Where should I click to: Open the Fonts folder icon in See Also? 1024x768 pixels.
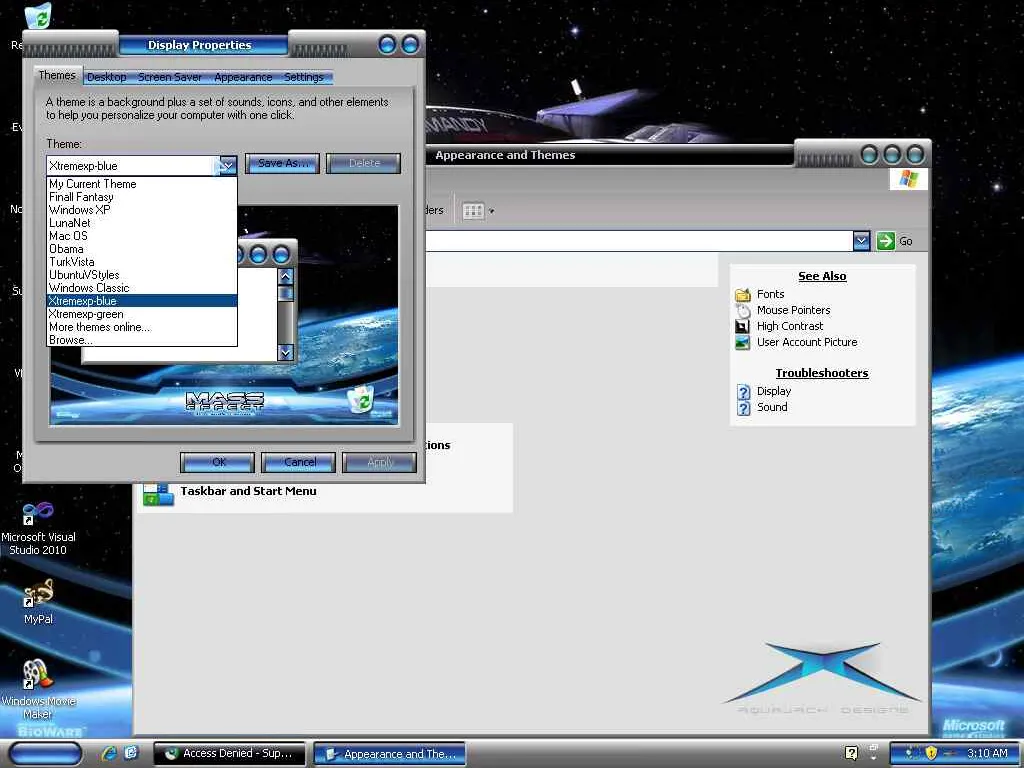(x=743, y=295)
